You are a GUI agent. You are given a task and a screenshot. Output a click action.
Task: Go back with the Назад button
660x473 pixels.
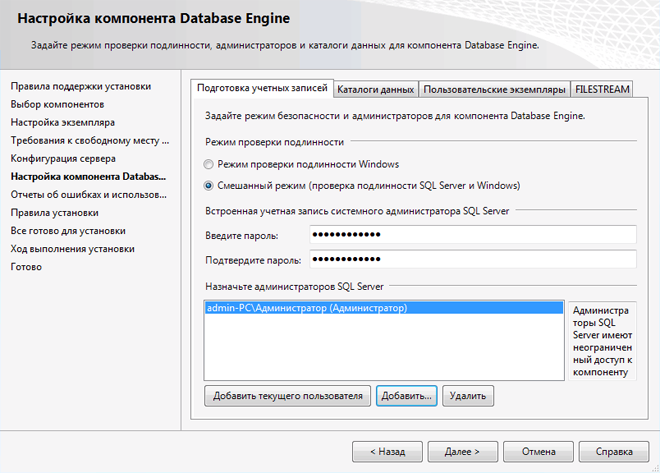pyautogui.click(x=388, y=451)
